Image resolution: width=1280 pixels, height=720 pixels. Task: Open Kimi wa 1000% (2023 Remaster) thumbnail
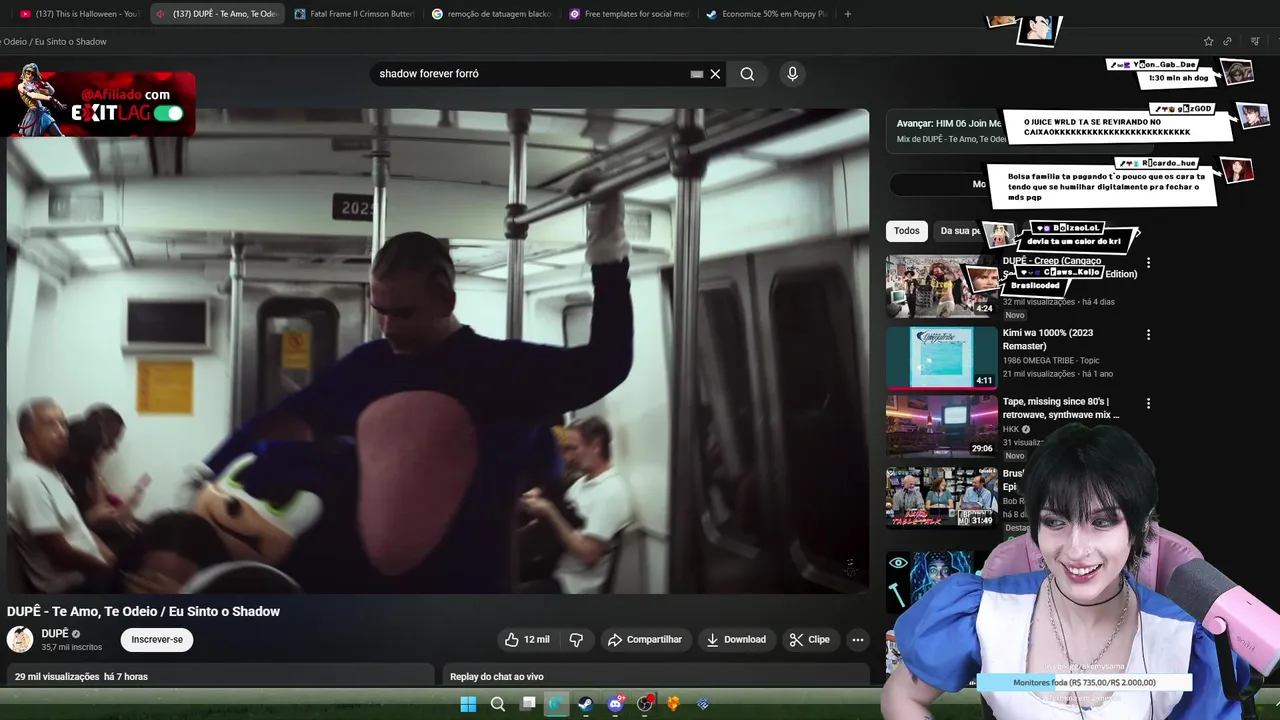[941, 357]
